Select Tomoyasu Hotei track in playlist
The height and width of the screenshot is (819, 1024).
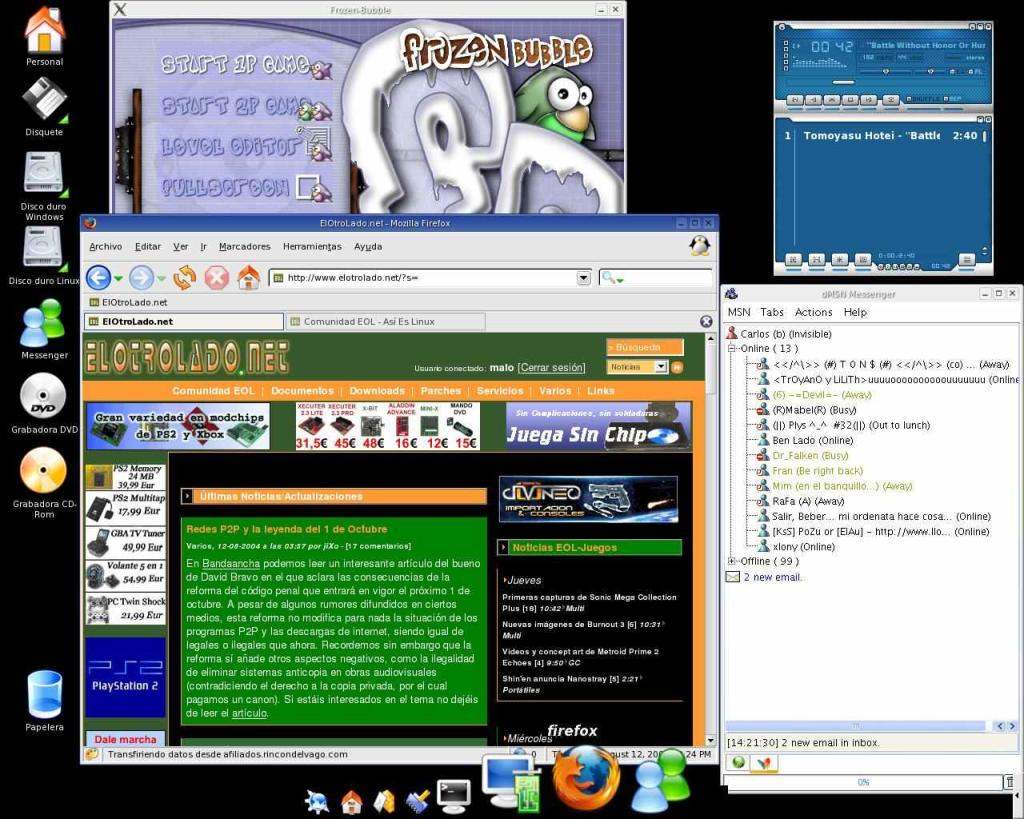pos(882,136)
